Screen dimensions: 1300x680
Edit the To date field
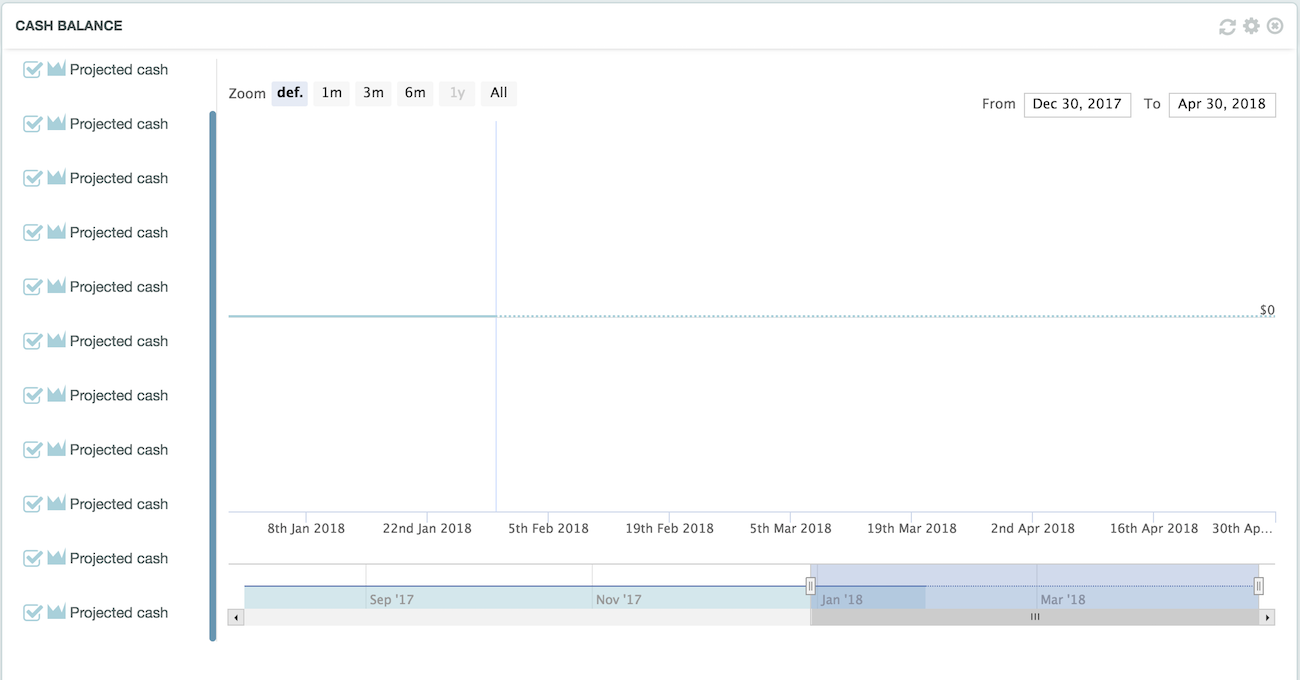[1222, 104]
